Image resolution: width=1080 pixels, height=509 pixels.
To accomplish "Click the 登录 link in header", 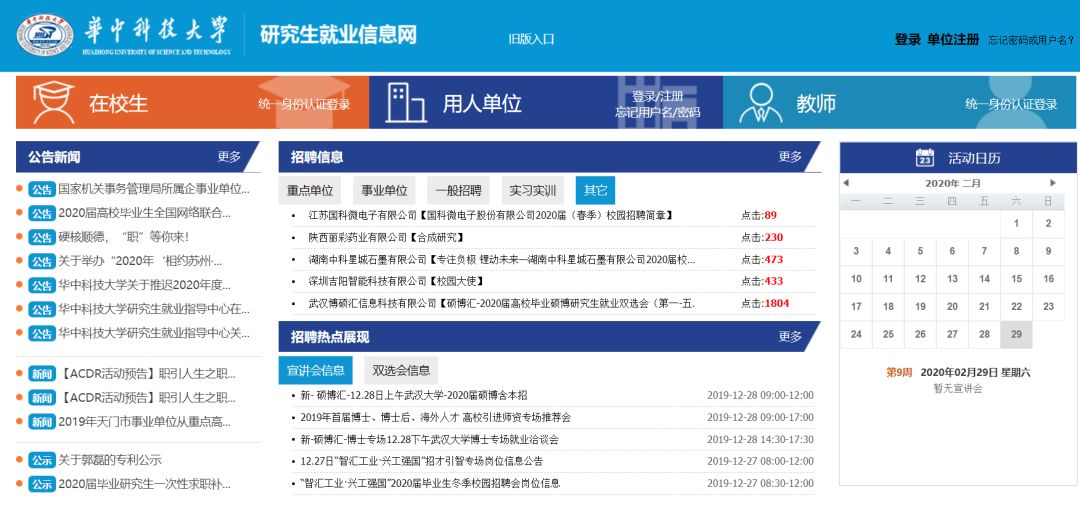I will pyautogui.click(x=907, y=40).
